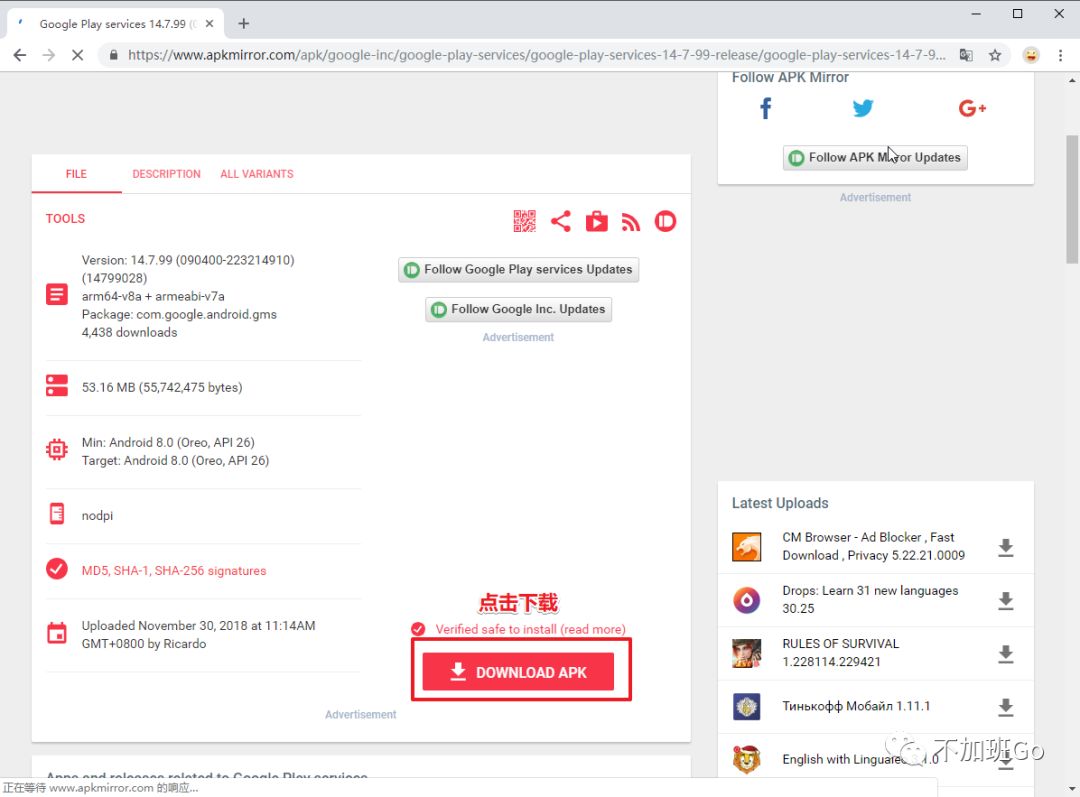This screenshot has height=797, width=1080.
Task: Click Follow Google Inc. Updates button
Action: coord(519,309)
